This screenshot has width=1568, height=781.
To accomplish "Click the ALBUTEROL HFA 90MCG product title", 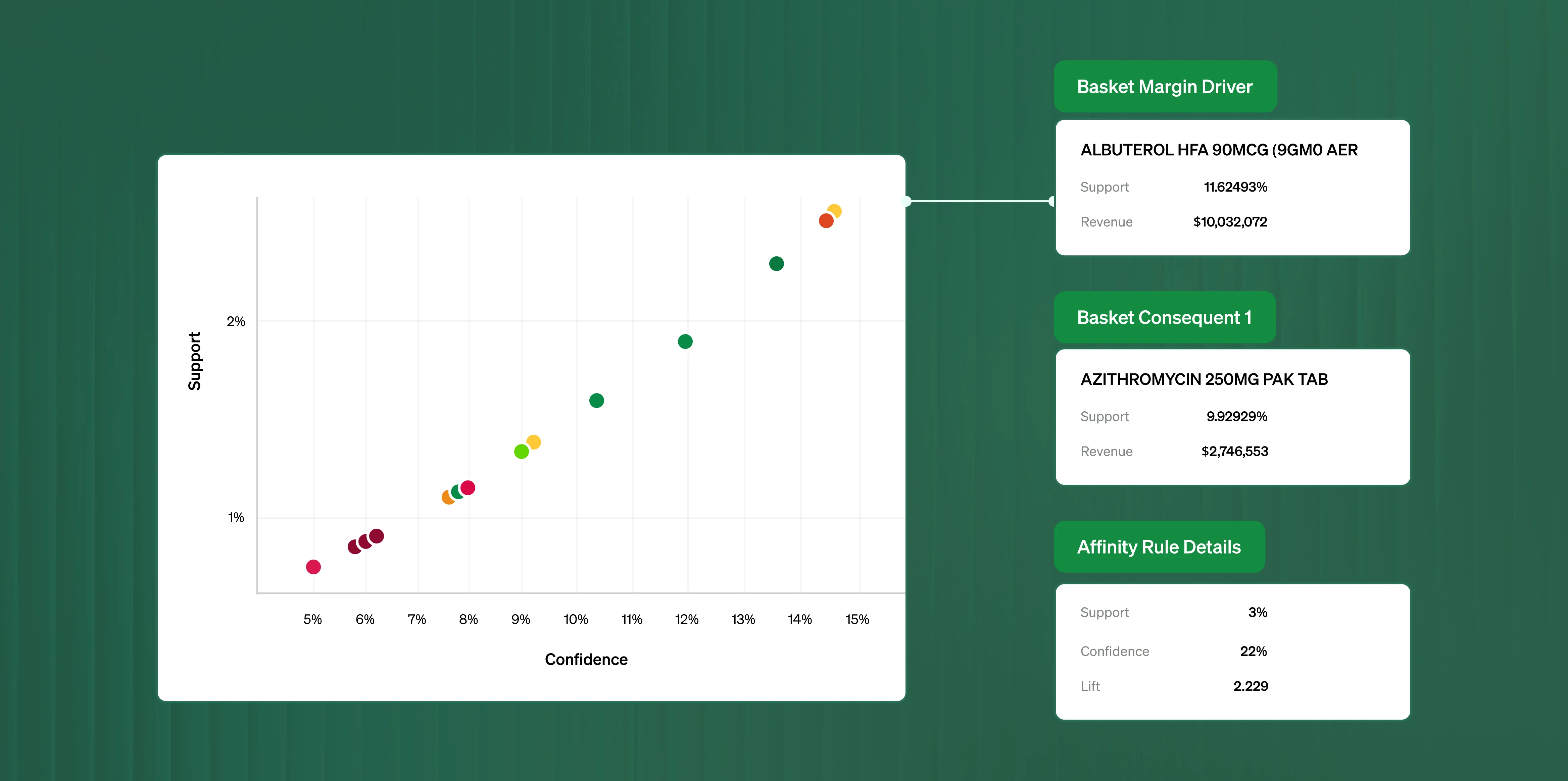I will 1219,150.
